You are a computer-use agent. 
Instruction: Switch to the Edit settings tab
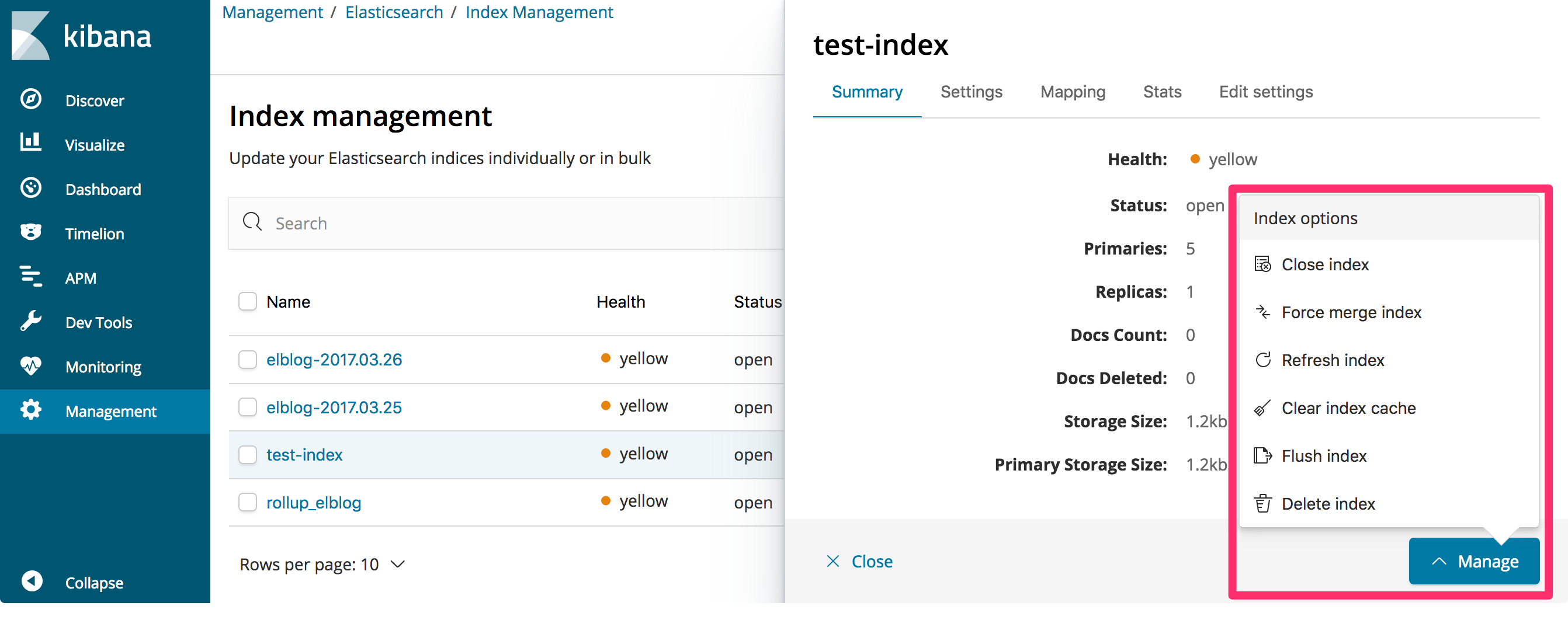pos(1265,92)
